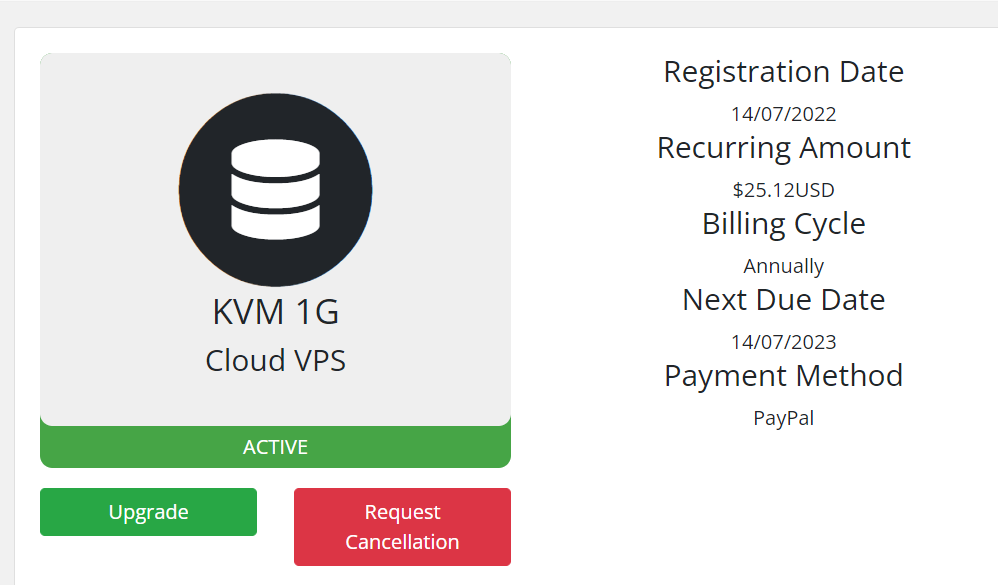Click the Cloud VPS subtitle text
This screenshot has width=998, height=585.
pos(276,361)
